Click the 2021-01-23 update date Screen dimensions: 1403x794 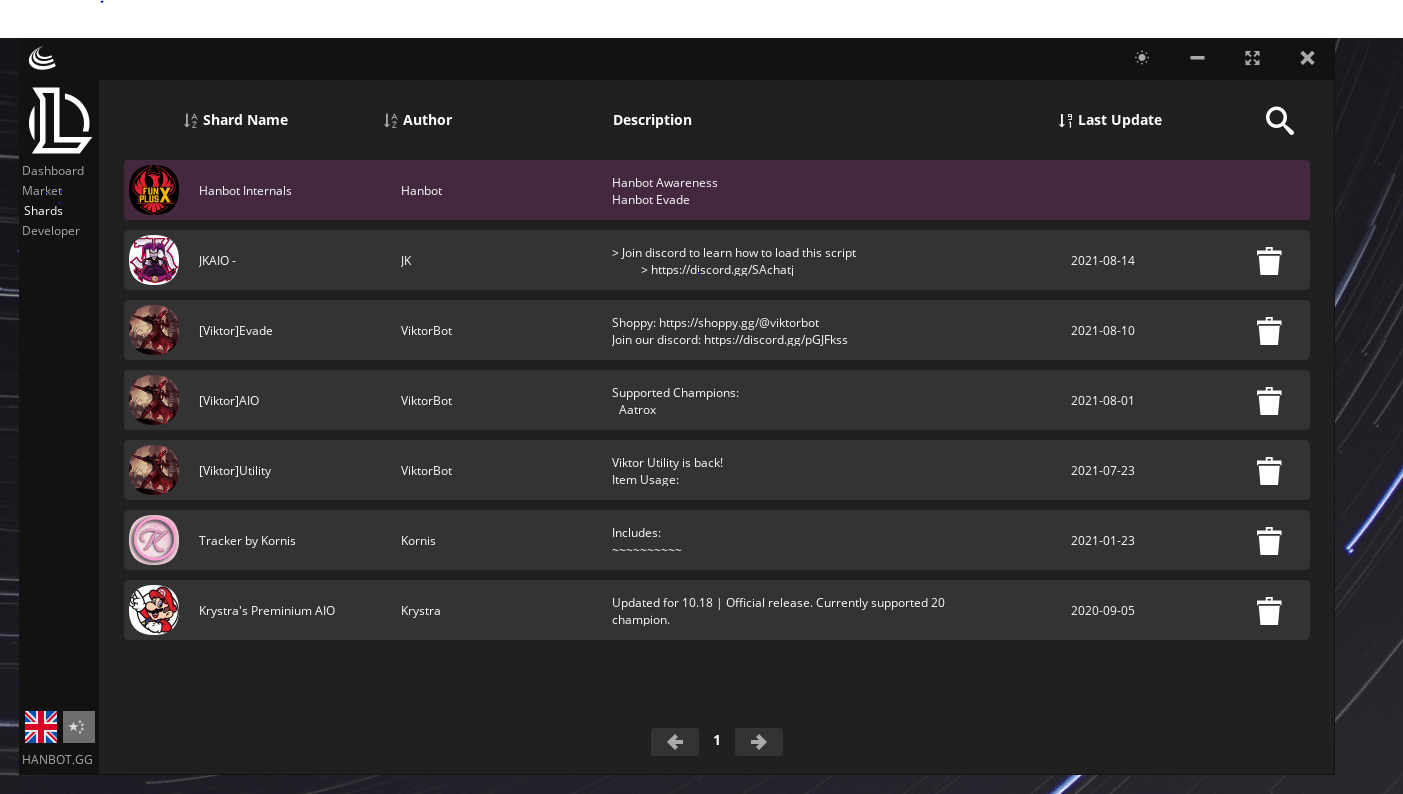1102,541
